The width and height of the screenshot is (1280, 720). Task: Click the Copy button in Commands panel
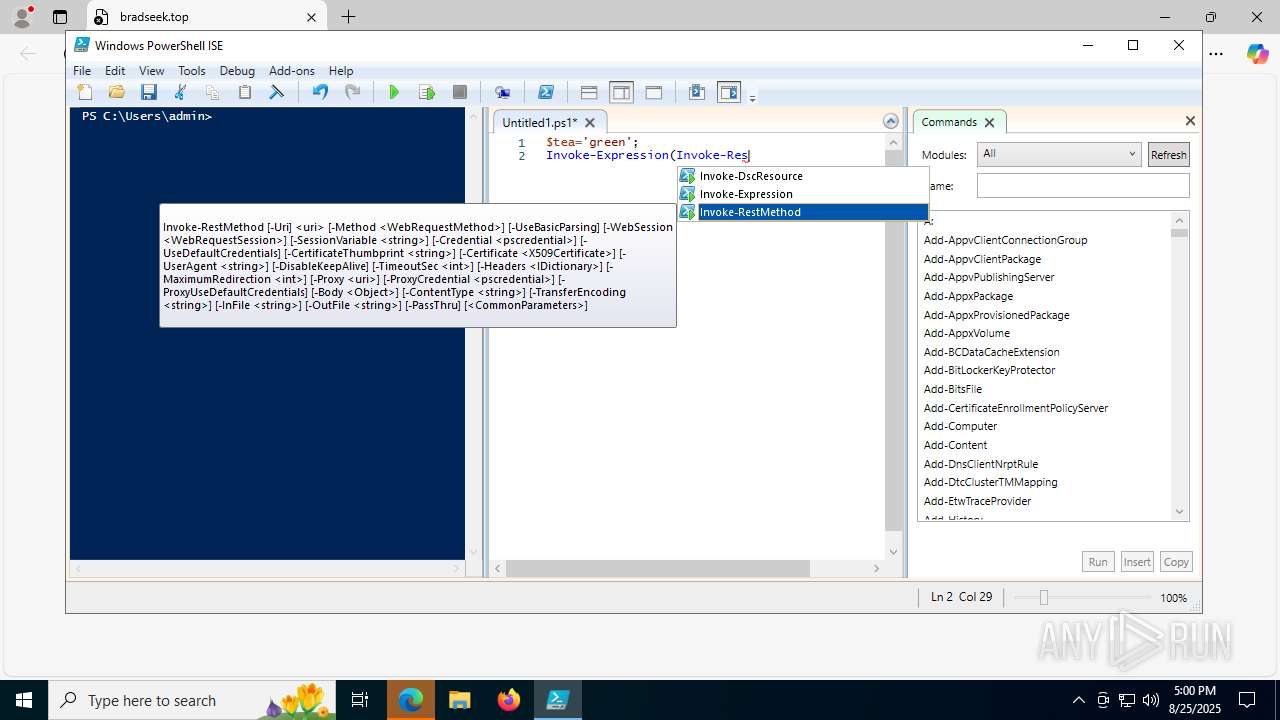1176,562
